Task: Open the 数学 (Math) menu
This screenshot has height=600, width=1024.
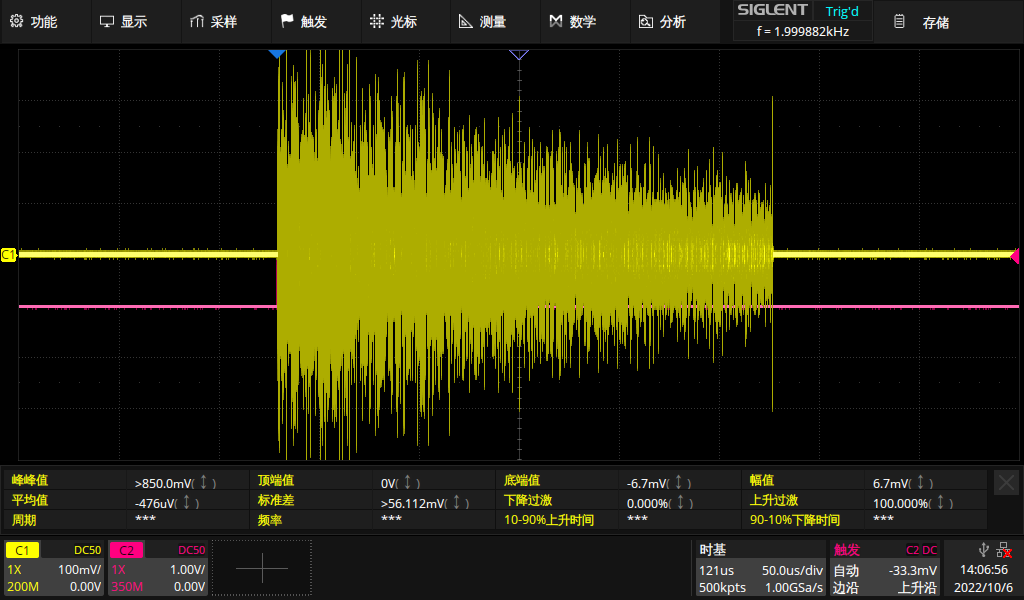Action: pos(572,22)
